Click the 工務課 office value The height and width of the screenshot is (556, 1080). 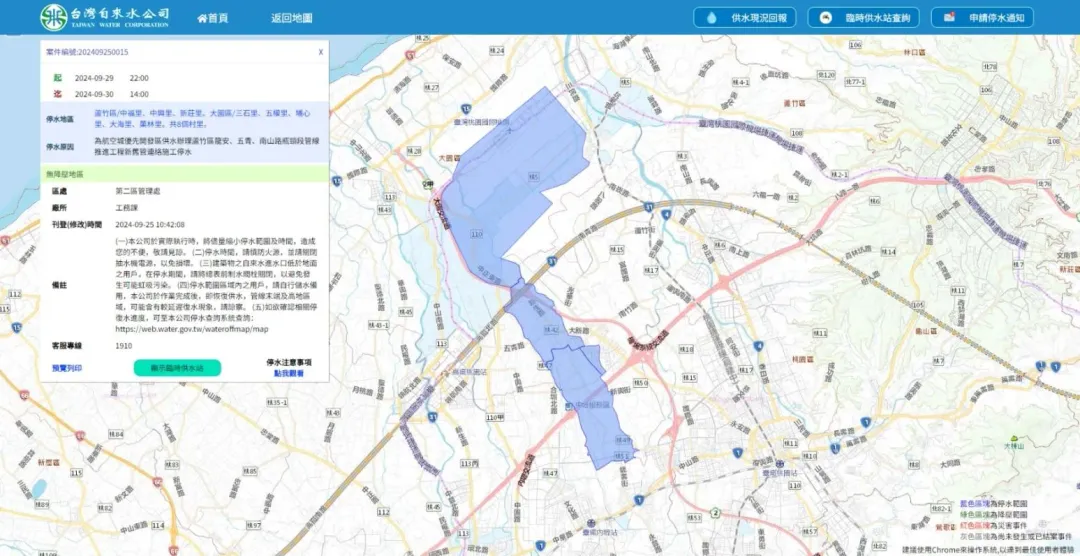(x=127, y=207)
